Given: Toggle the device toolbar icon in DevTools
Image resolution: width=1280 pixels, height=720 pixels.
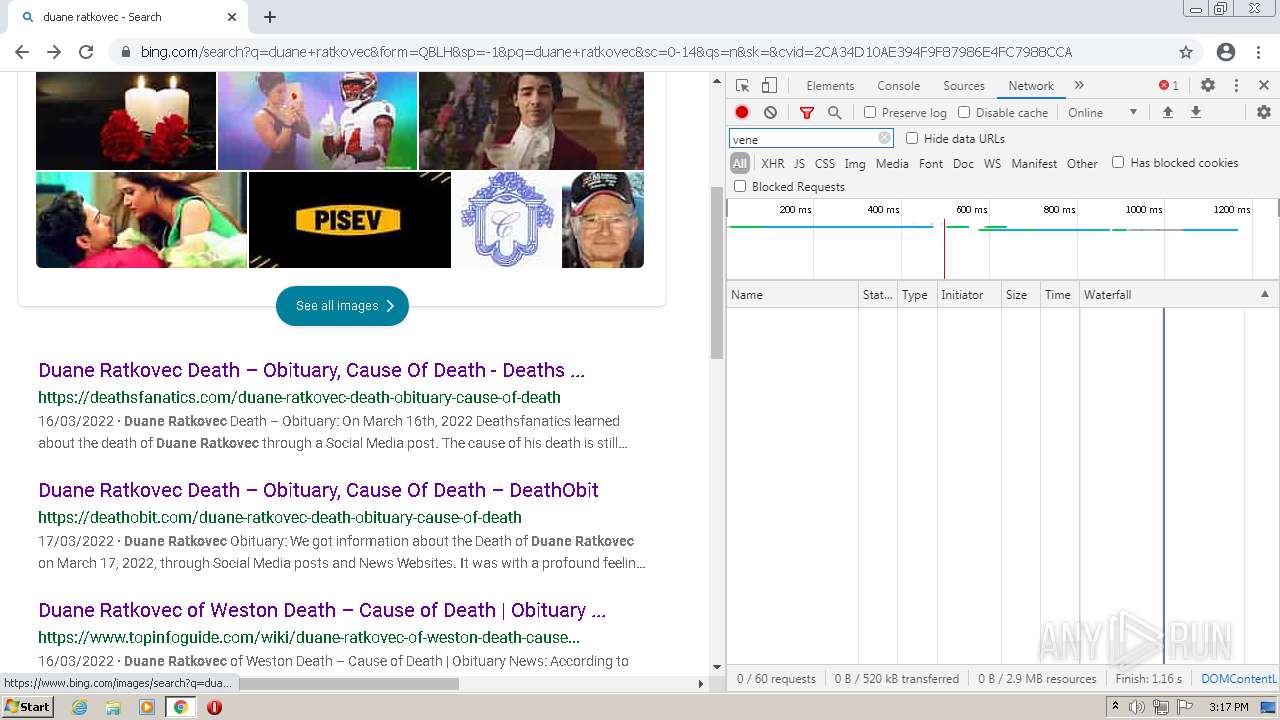Looking at the screenshot, I should pyautogui.click(x=769, y=86).
